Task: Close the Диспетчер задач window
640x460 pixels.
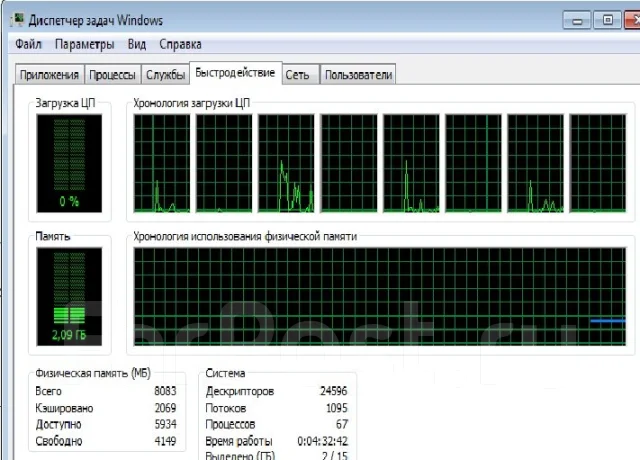Action: pos(633,20)
